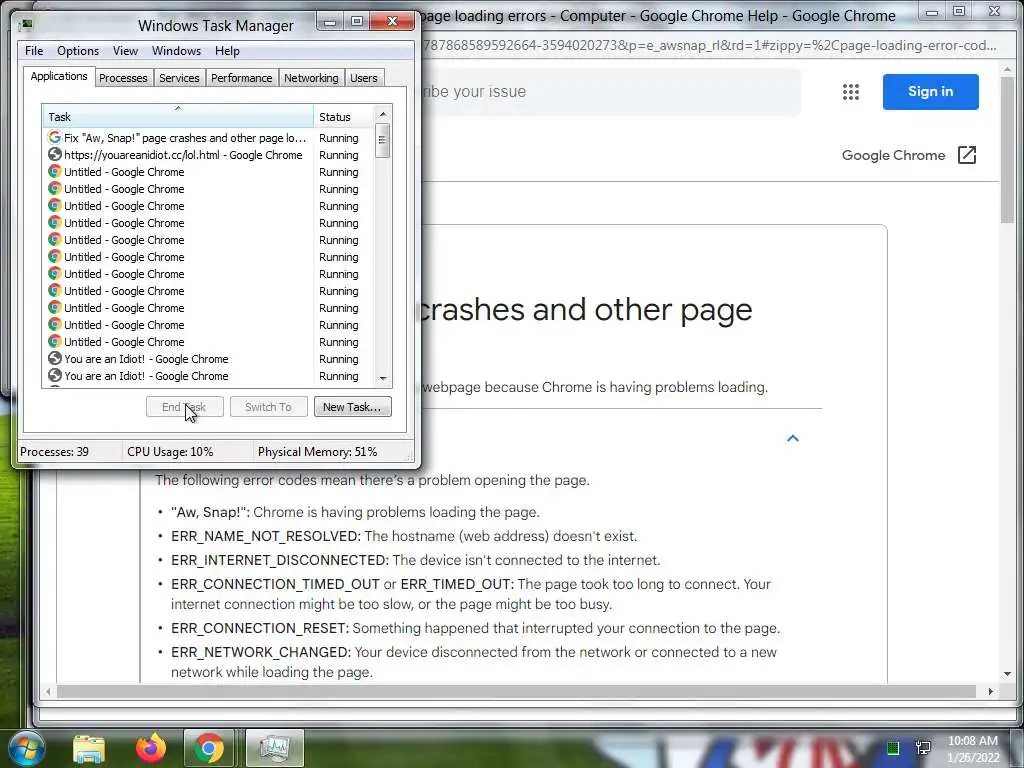Click the task list scroll up arrow
The width and height of the screenshot is (1024, 768).
(383, 114)
